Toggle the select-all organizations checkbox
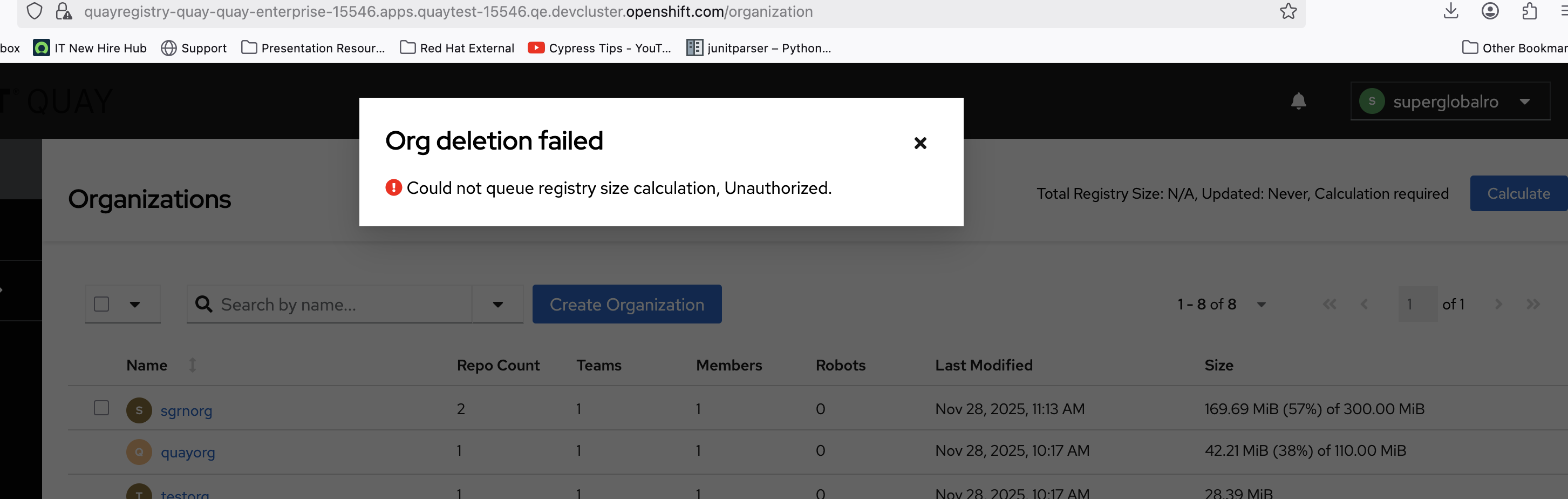Screen dimensions: 1568x499 click(101, 304)
